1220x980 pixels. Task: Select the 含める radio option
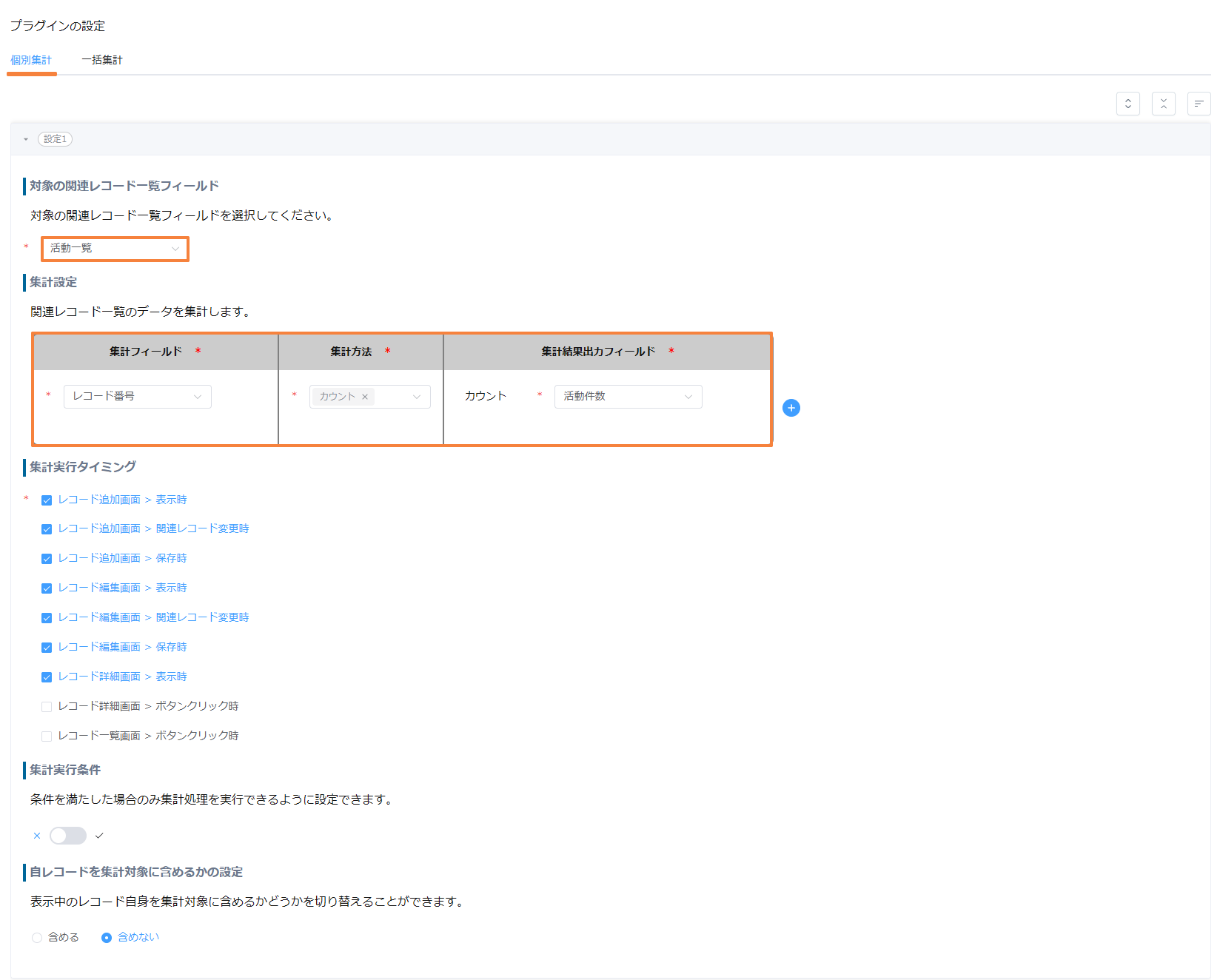click(x=37, y=938)
